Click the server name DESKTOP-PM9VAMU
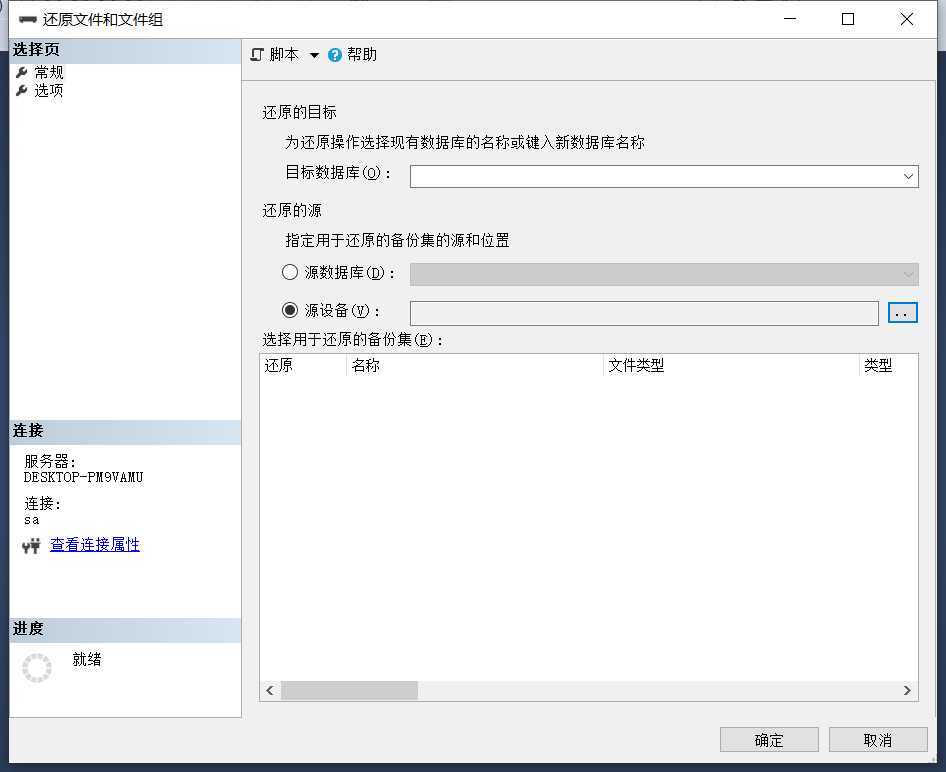Screen dimensions: 946x772 (x=83, y=478)
